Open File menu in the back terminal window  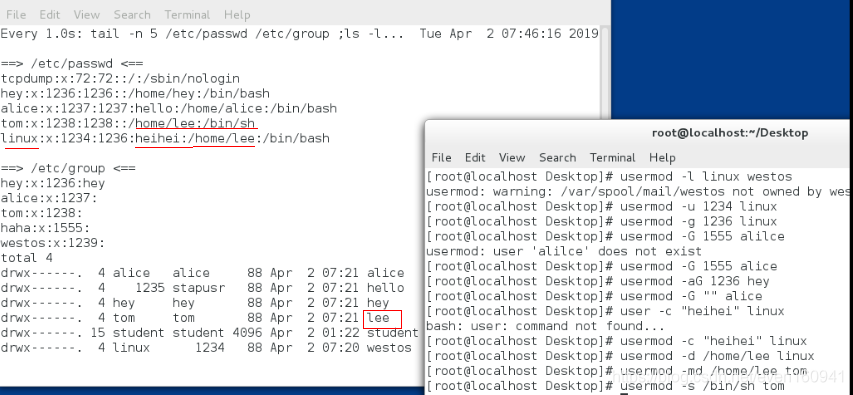pyautogui.click(x=16, y=15)
